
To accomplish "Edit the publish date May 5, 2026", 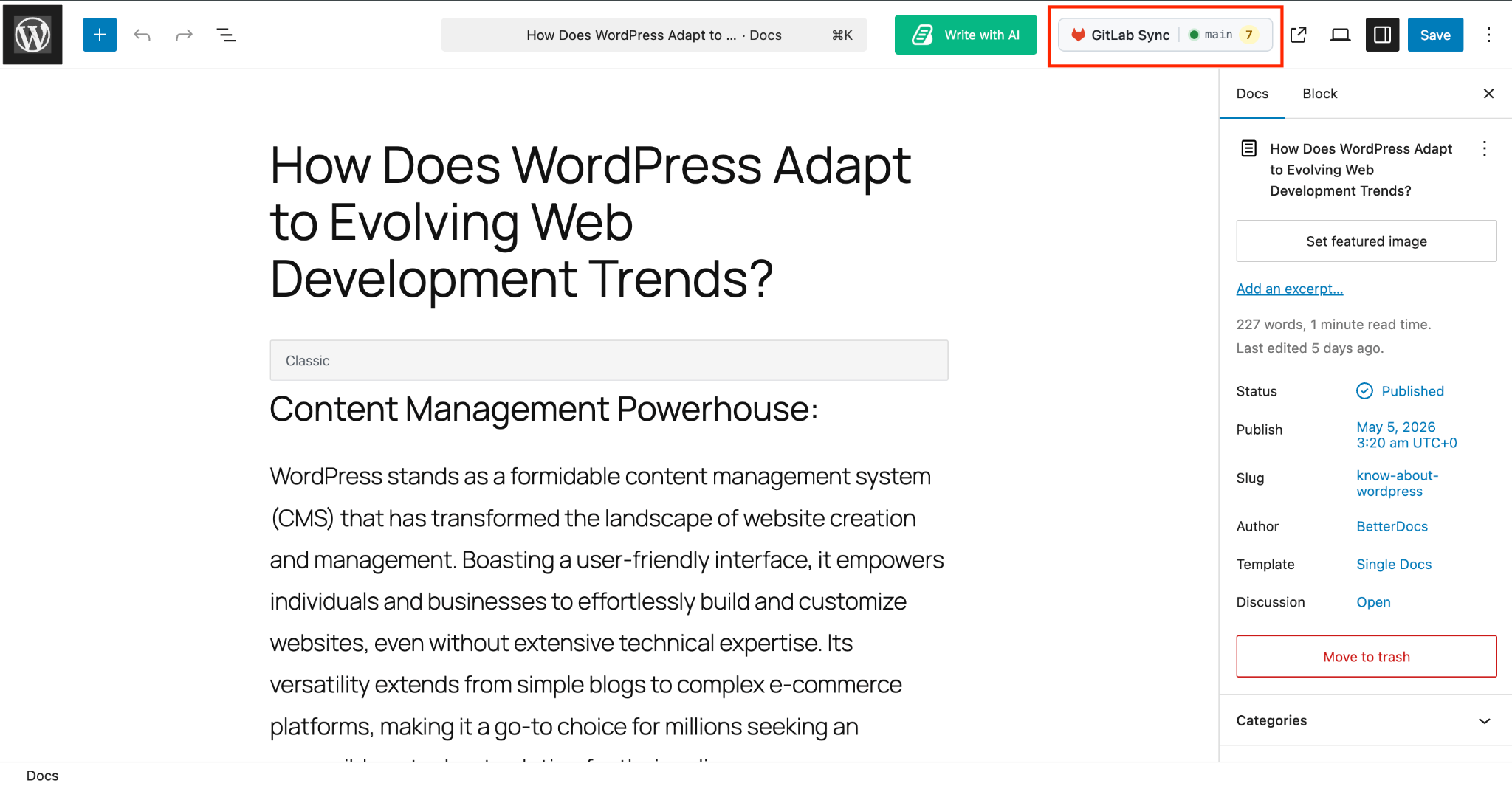I will pos(1406,435).
